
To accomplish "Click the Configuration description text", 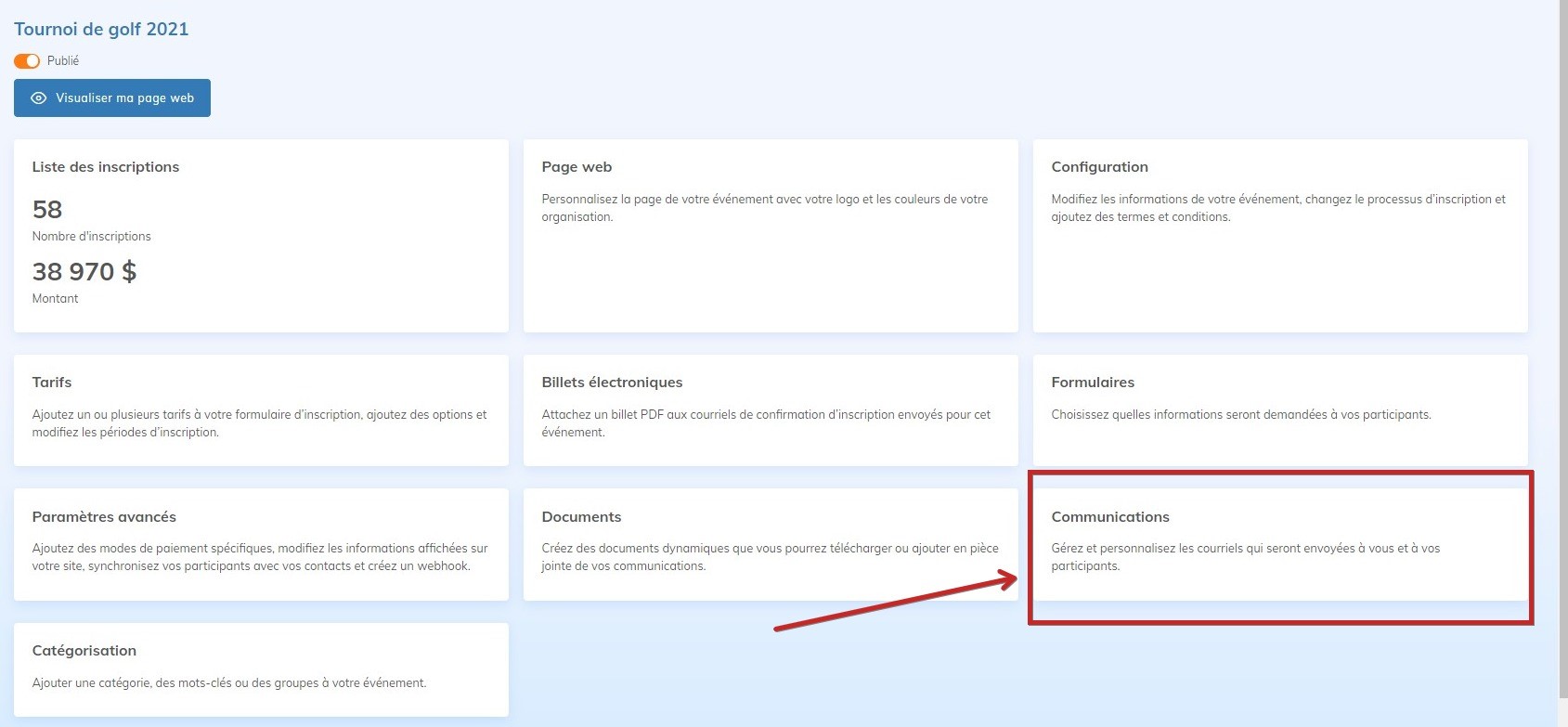I will click(x=1278, y=208).
